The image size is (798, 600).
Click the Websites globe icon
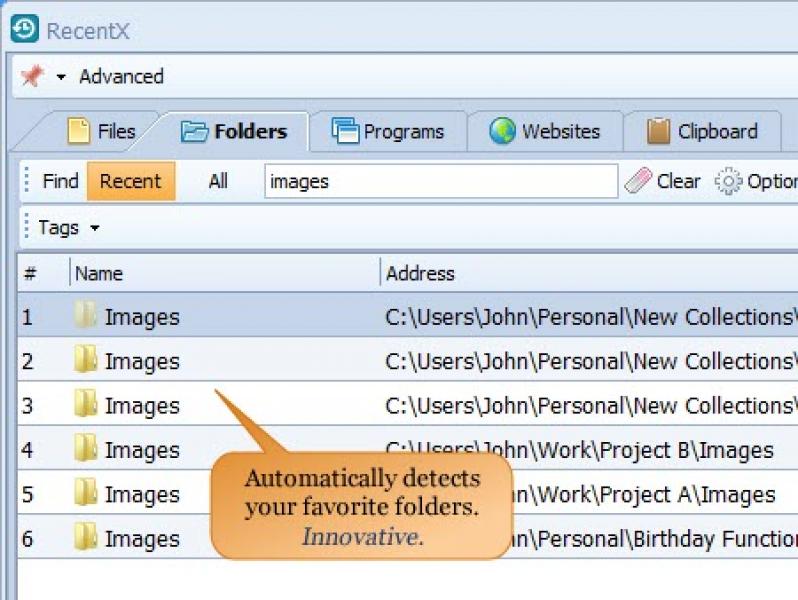coord(502,131)
